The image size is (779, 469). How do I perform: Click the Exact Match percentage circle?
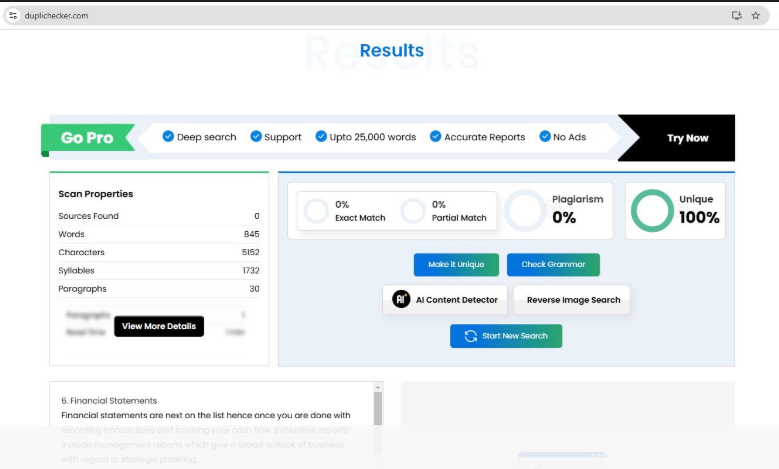point(316,211)
